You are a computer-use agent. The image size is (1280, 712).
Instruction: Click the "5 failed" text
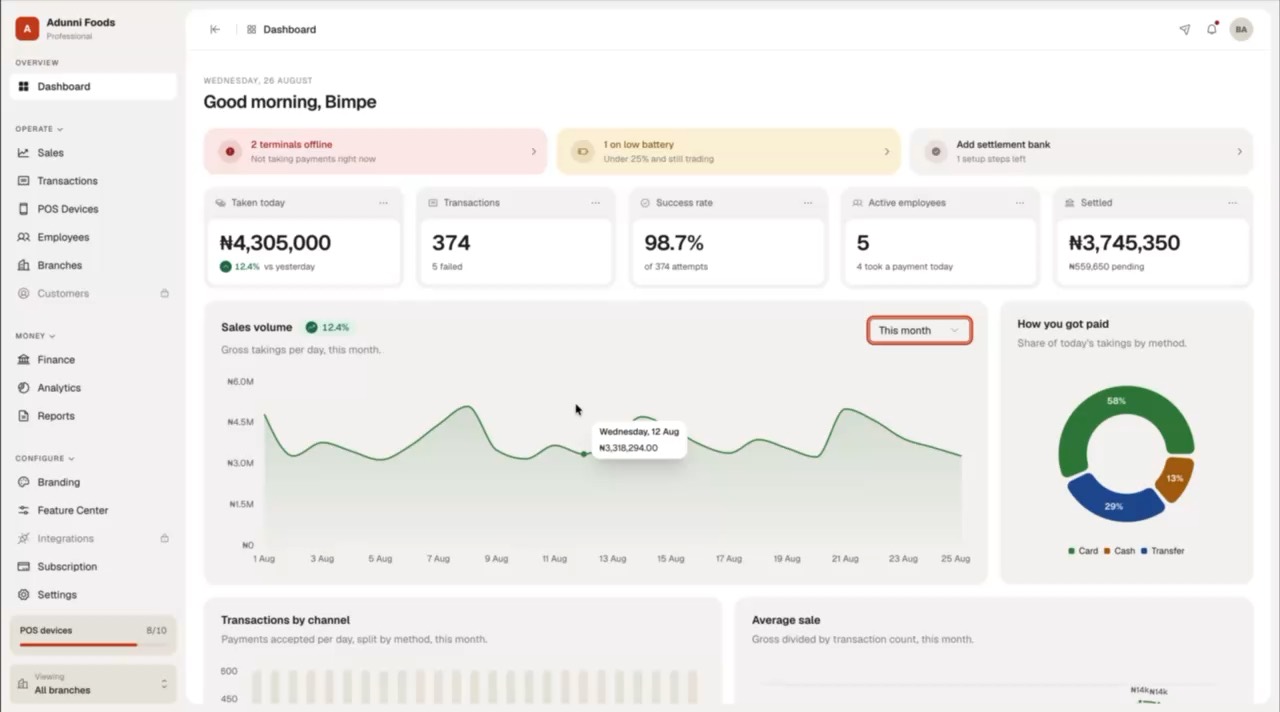tap(447, 267)
